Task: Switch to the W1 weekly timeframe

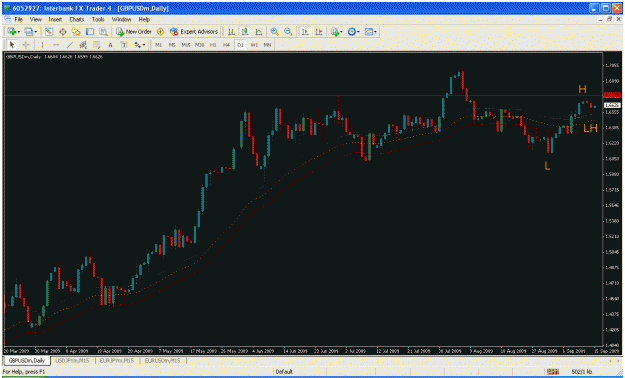Action: (254, 45)
